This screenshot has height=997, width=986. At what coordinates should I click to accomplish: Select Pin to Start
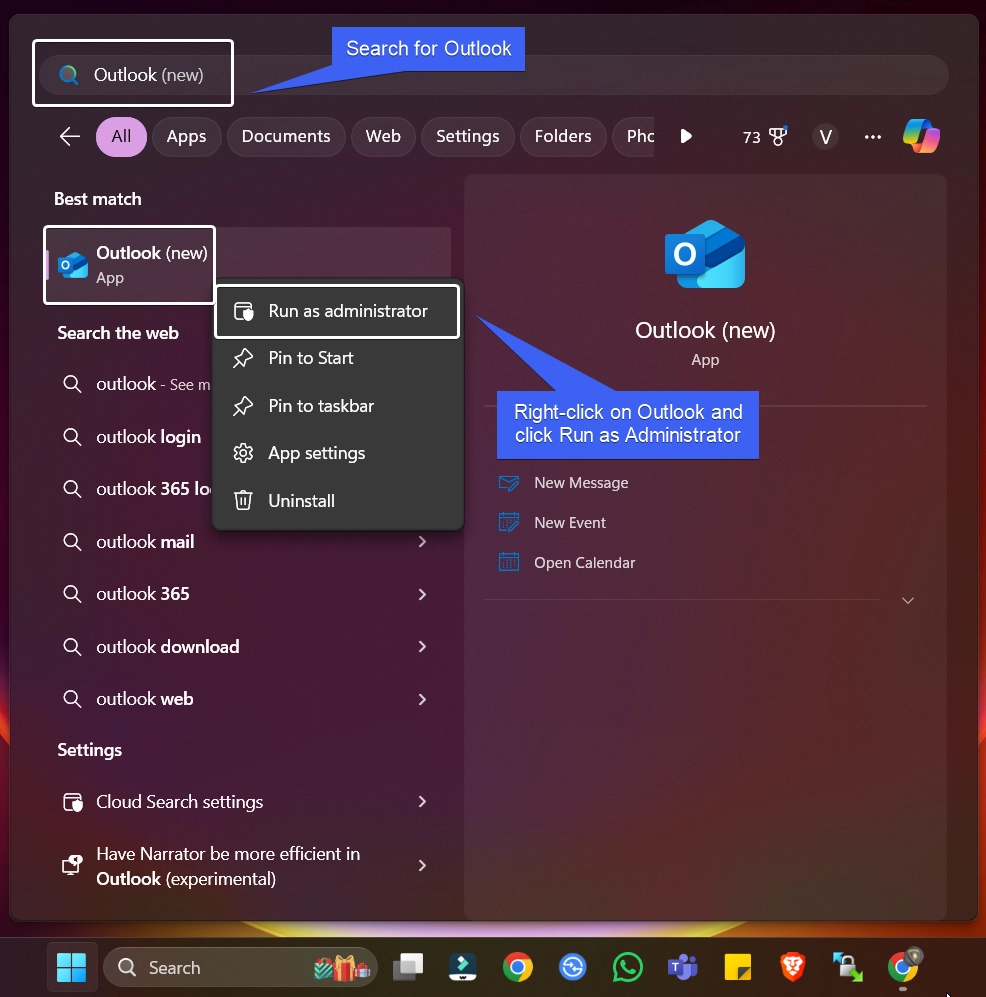(337, 358)
